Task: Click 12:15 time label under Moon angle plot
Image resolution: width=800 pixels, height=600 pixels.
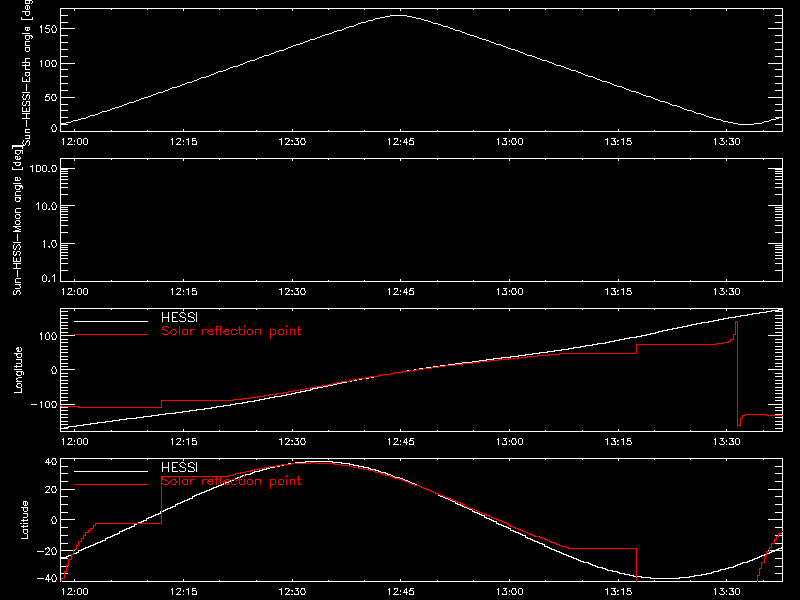Action: click(184, 292)
